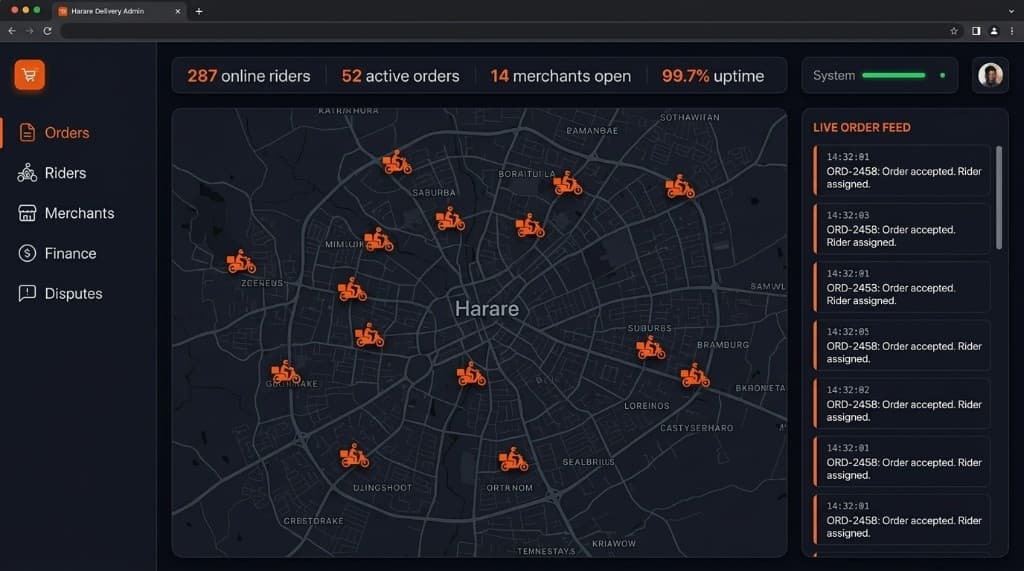Image resolution: width=1024 pixels, height=571 pixels.
Task: Select the rider marker south of Harare label
Action: [471, 374]
